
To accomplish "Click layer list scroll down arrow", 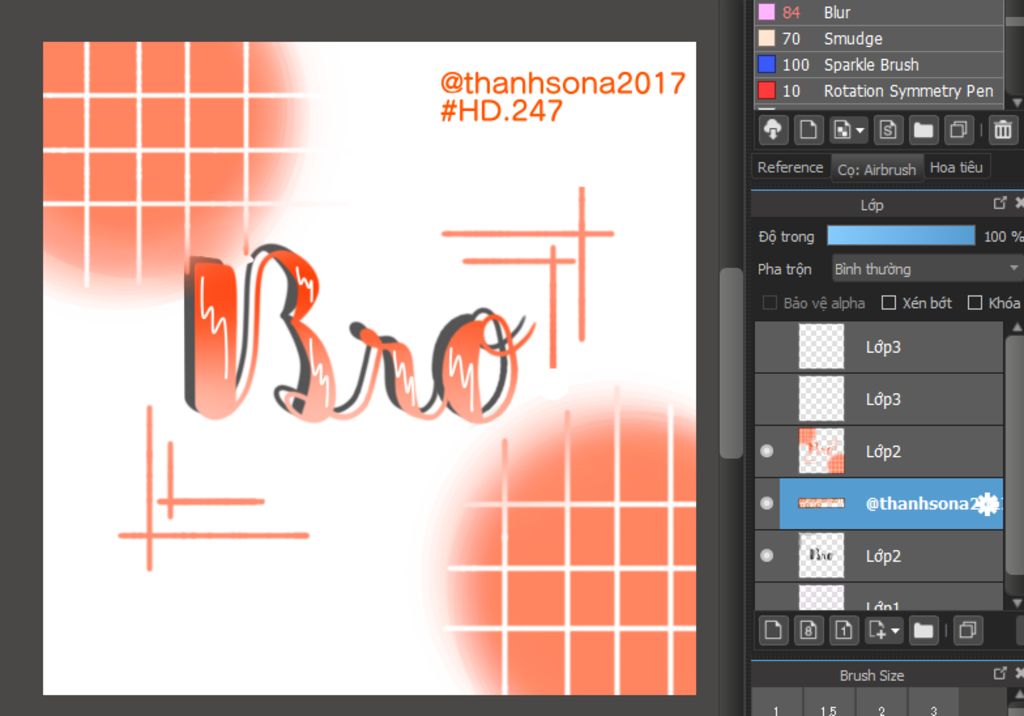I will 1016,602.
